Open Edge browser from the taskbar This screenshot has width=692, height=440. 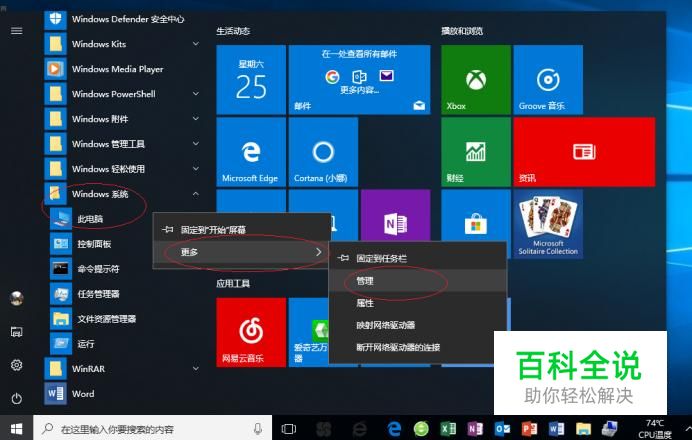point(394,428)
